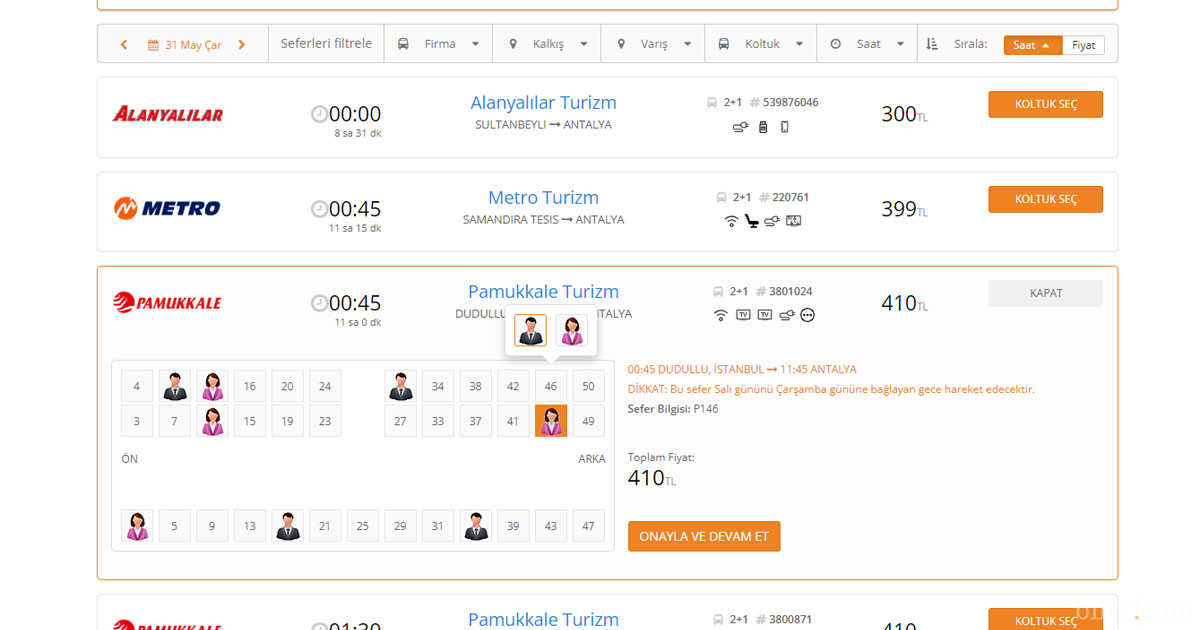Open the Metro Turizm trip link
This screenshot has height=630, width=1200.
pos(543,198)
